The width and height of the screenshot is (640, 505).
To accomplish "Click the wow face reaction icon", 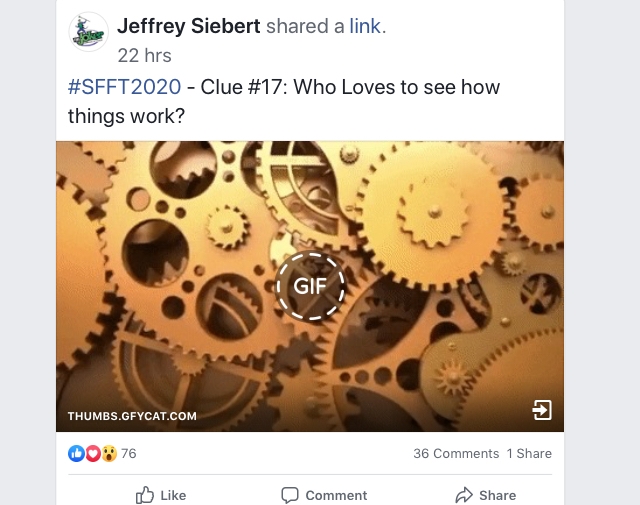I will (x=109, y=454).
